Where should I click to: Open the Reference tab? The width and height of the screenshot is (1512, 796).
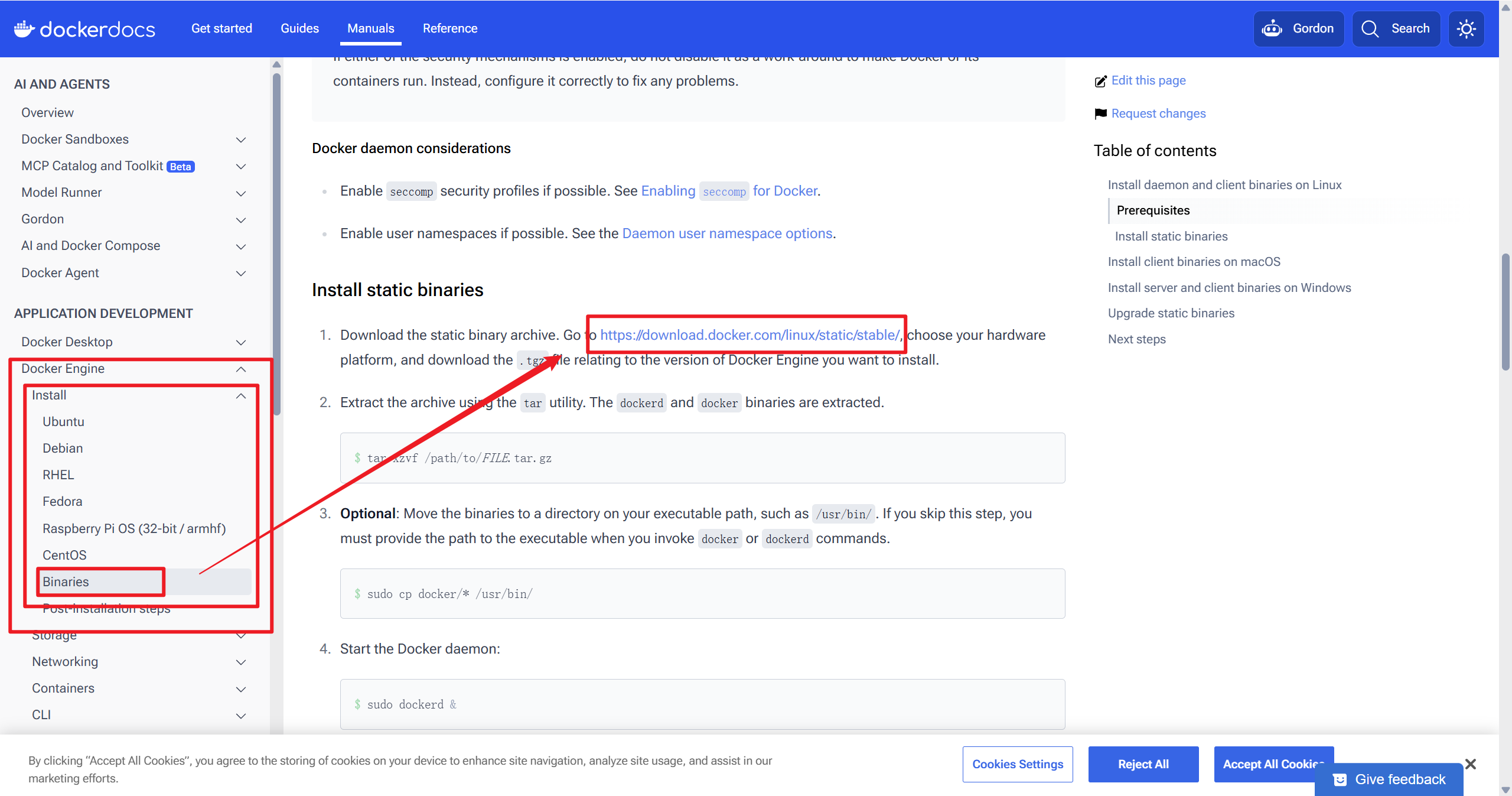click(450, 28)
